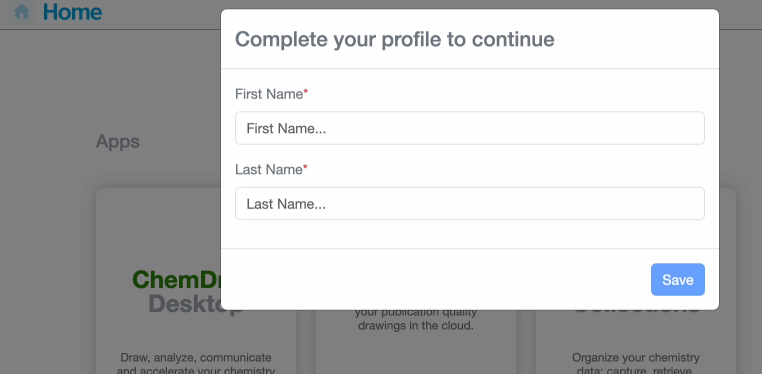Click the First Name field label
Viewport: 762px width, 374px height.
click(269, 94)
